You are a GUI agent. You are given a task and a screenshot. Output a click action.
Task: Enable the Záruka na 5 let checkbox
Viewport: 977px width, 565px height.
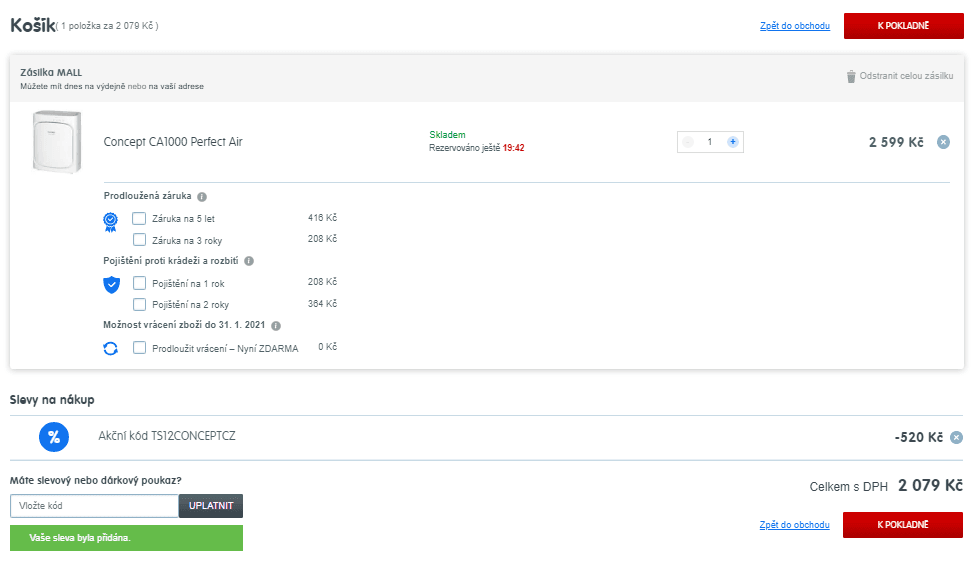tap(140, 218)
